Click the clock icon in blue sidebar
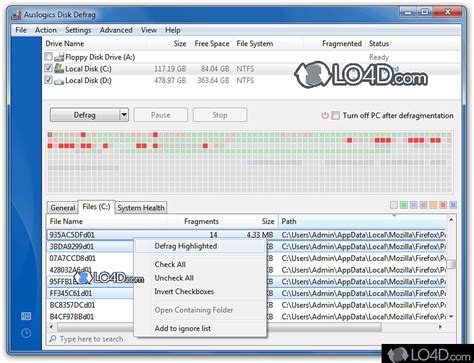Image resolution: width=474 pixels, height=363 pixels. (x=26, y=333)
